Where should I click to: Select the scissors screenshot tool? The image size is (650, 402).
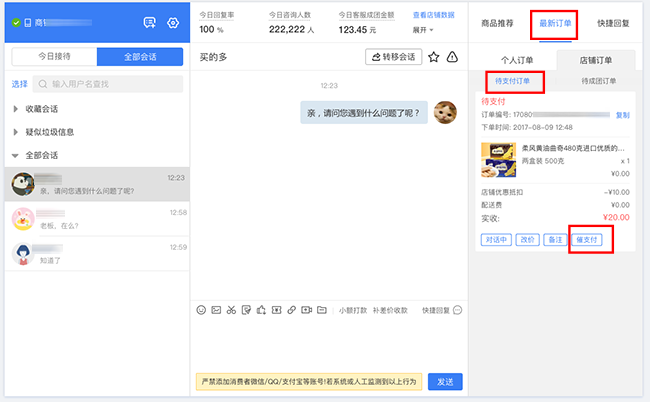click(x=231, y=310)
